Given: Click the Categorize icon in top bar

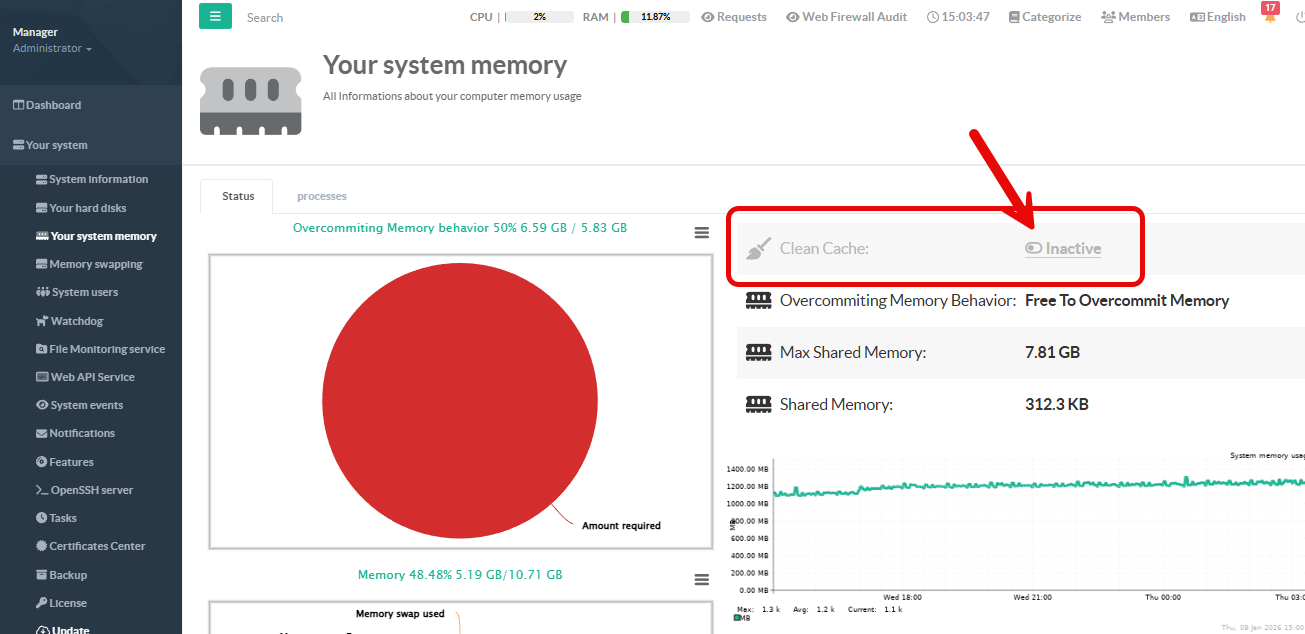Looking at the screenshot, I should tap(1014, 17).
